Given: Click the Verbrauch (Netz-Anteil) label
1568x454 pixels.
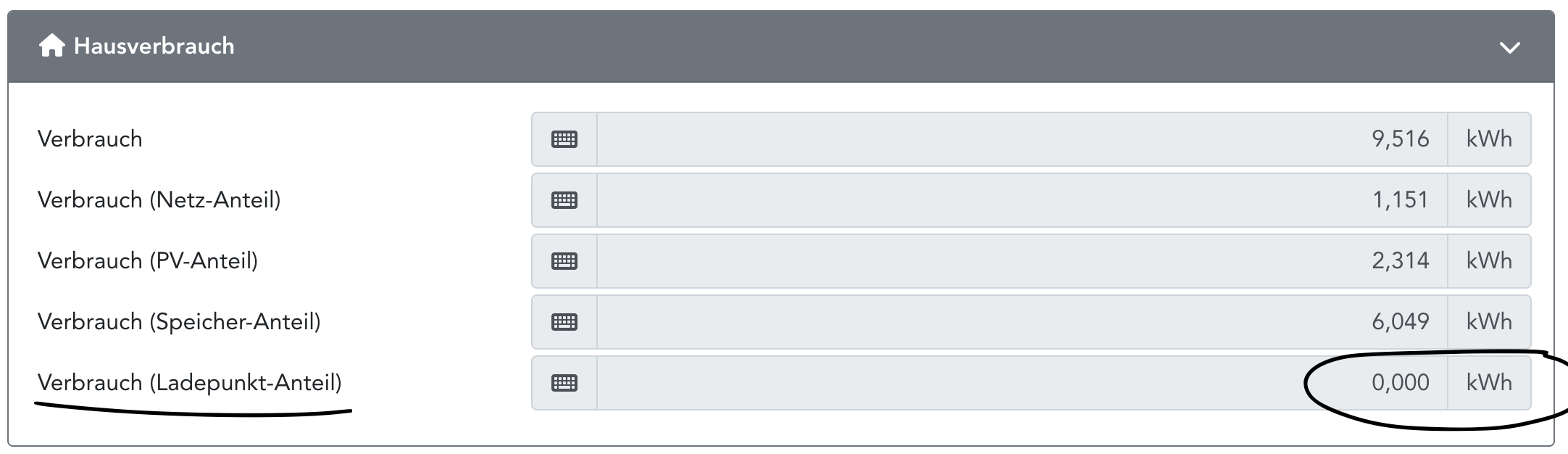Looking at the screenshot, I should pos(159,200).
